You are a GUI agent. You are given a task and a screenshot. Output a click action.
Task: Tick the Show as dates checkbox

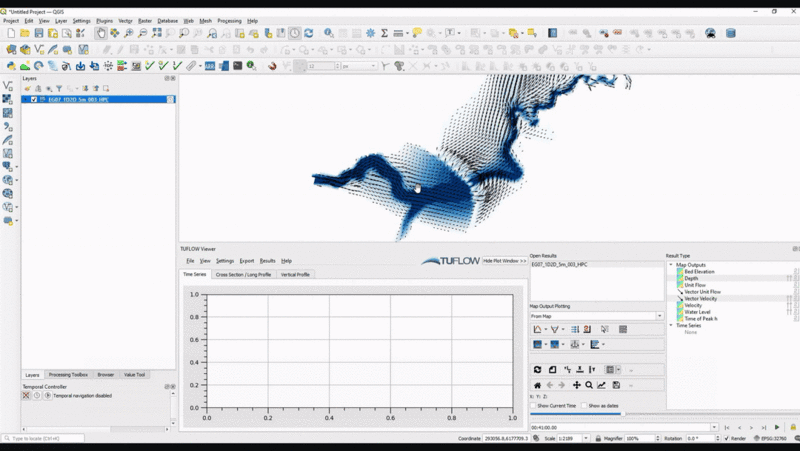coord(583,406)
